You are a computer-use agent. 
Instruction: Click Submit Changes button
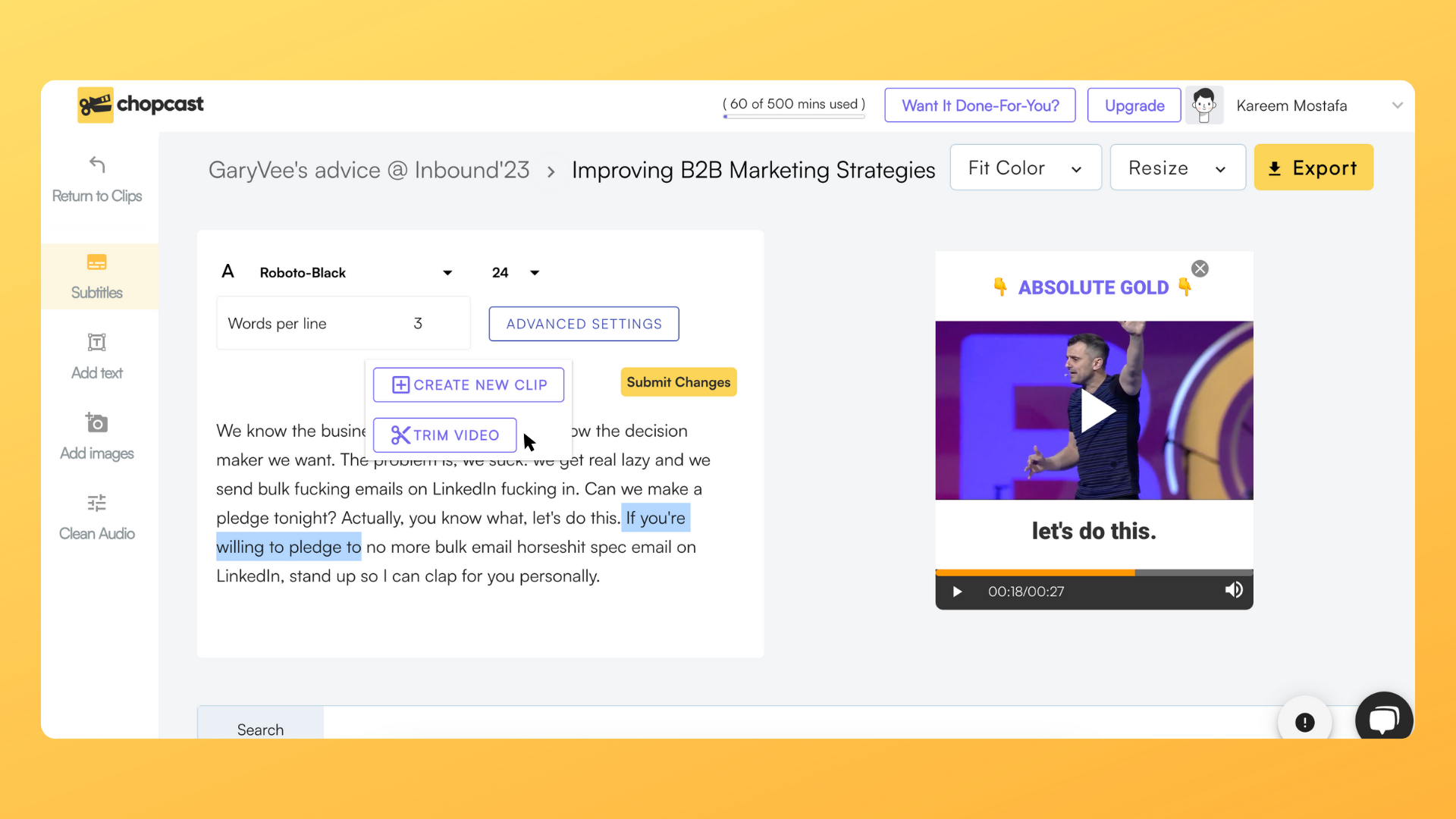(678, 382)
